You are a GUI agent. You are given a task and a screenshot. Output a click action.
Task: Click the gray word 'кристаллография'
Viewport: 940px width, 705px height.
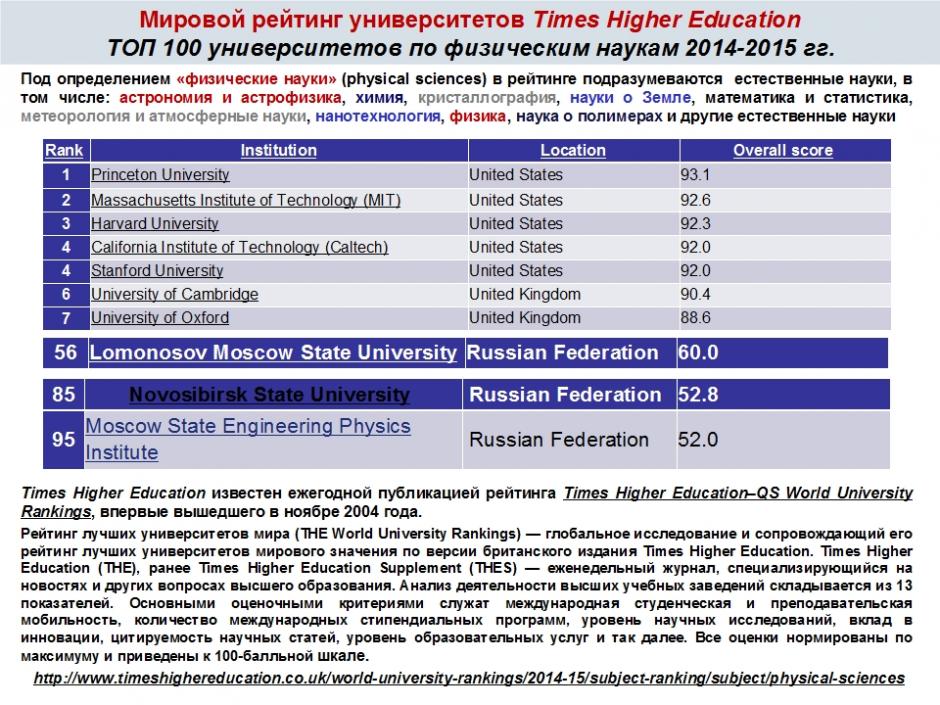tap(487, 98)
